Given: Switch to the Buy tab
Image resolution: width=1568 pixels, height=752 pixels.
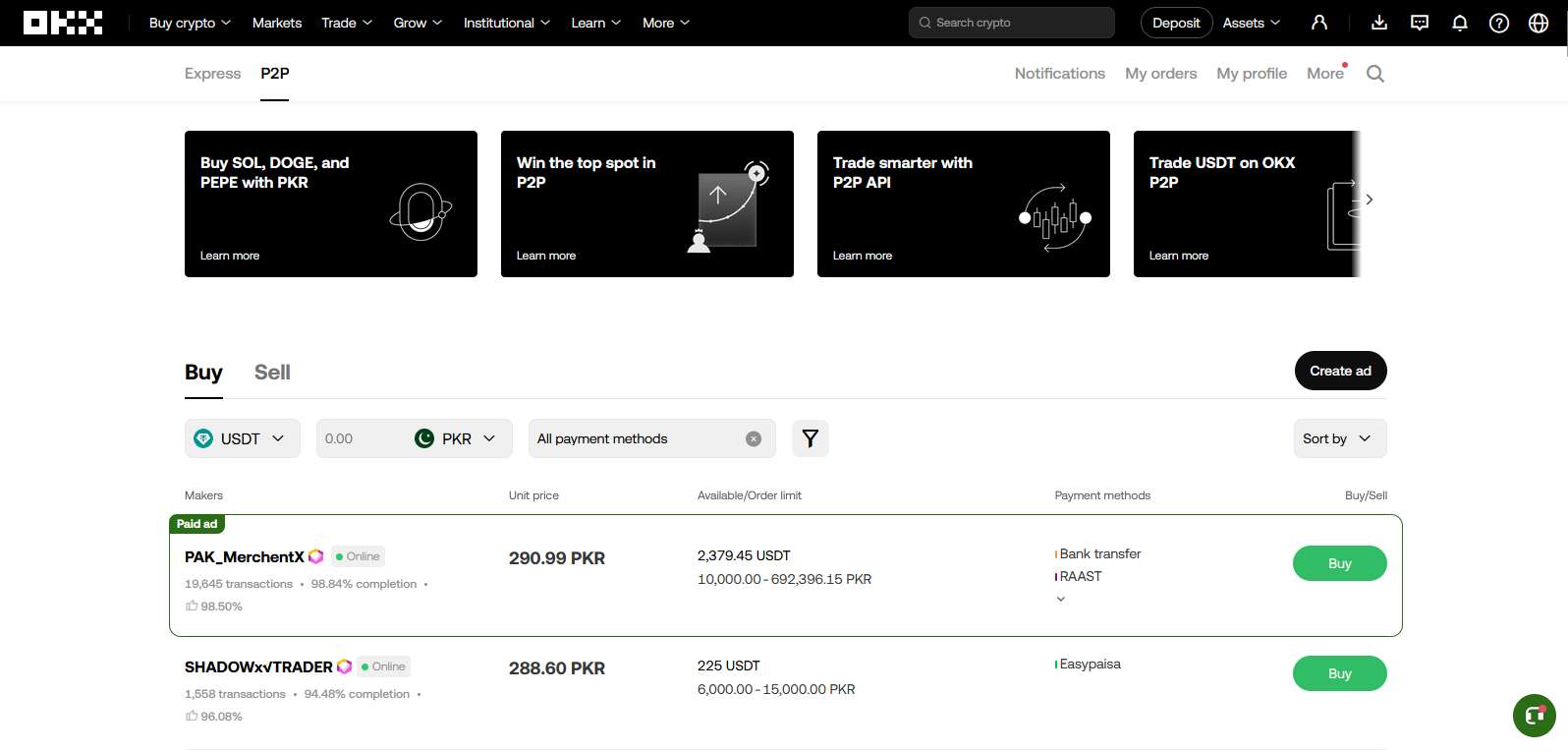Looking at the screenshot, I should pyautogui.click(x=203, y=373).
